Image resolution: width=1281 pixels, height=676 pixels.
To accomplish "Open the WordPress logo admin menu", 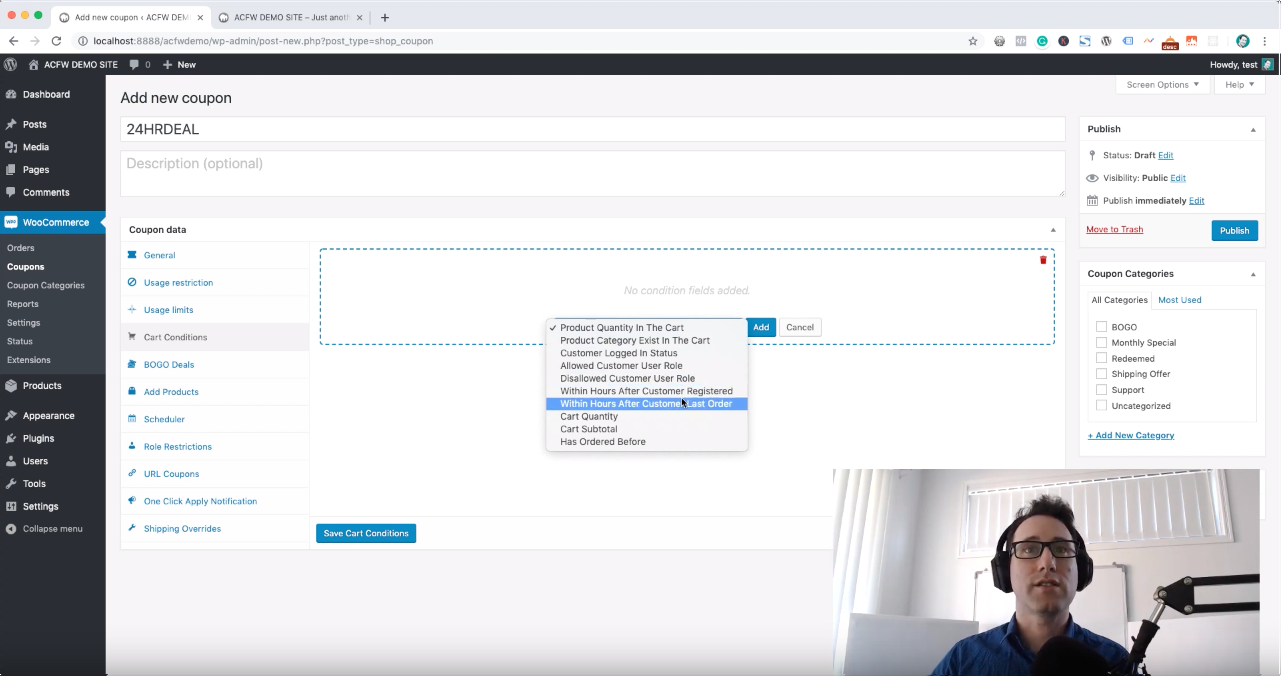I will [11, 64].
